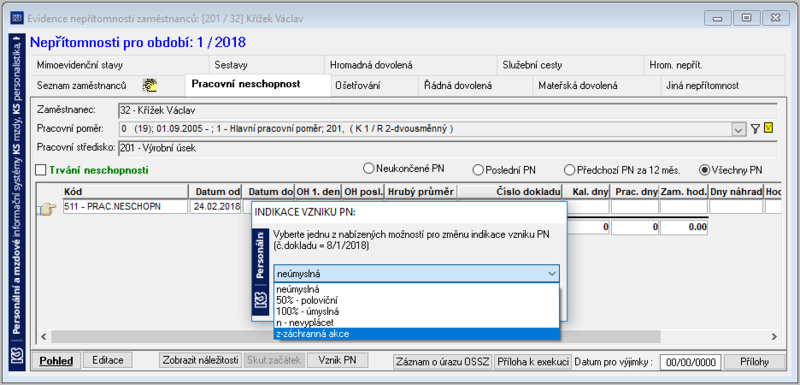
Task: Switch to the Ošetřování tab
Action: (374, 86)
